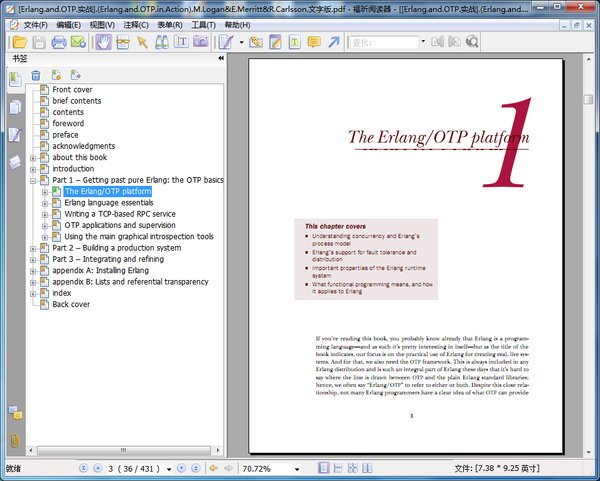Expand Part 2 – Building a production system
600x481 pixels.
click(33, 248)
